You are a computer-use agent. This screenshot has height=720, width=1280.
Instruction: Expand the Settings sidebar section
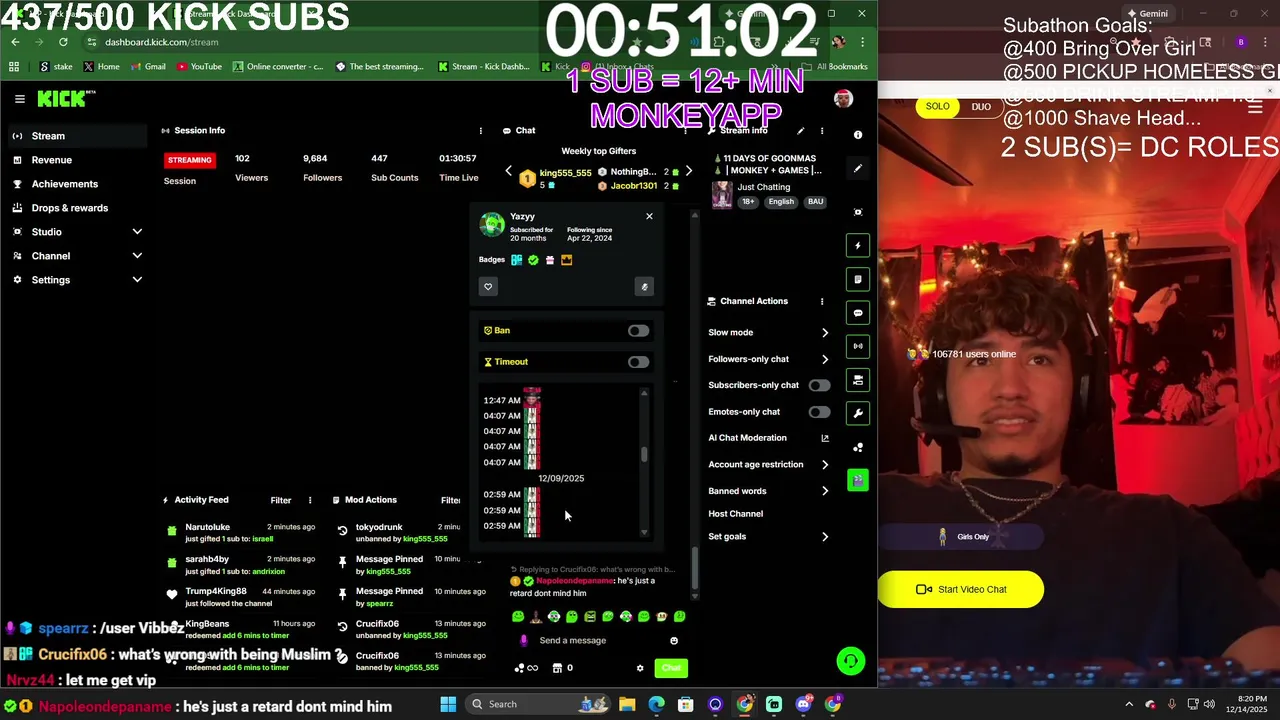coord(137,280)
